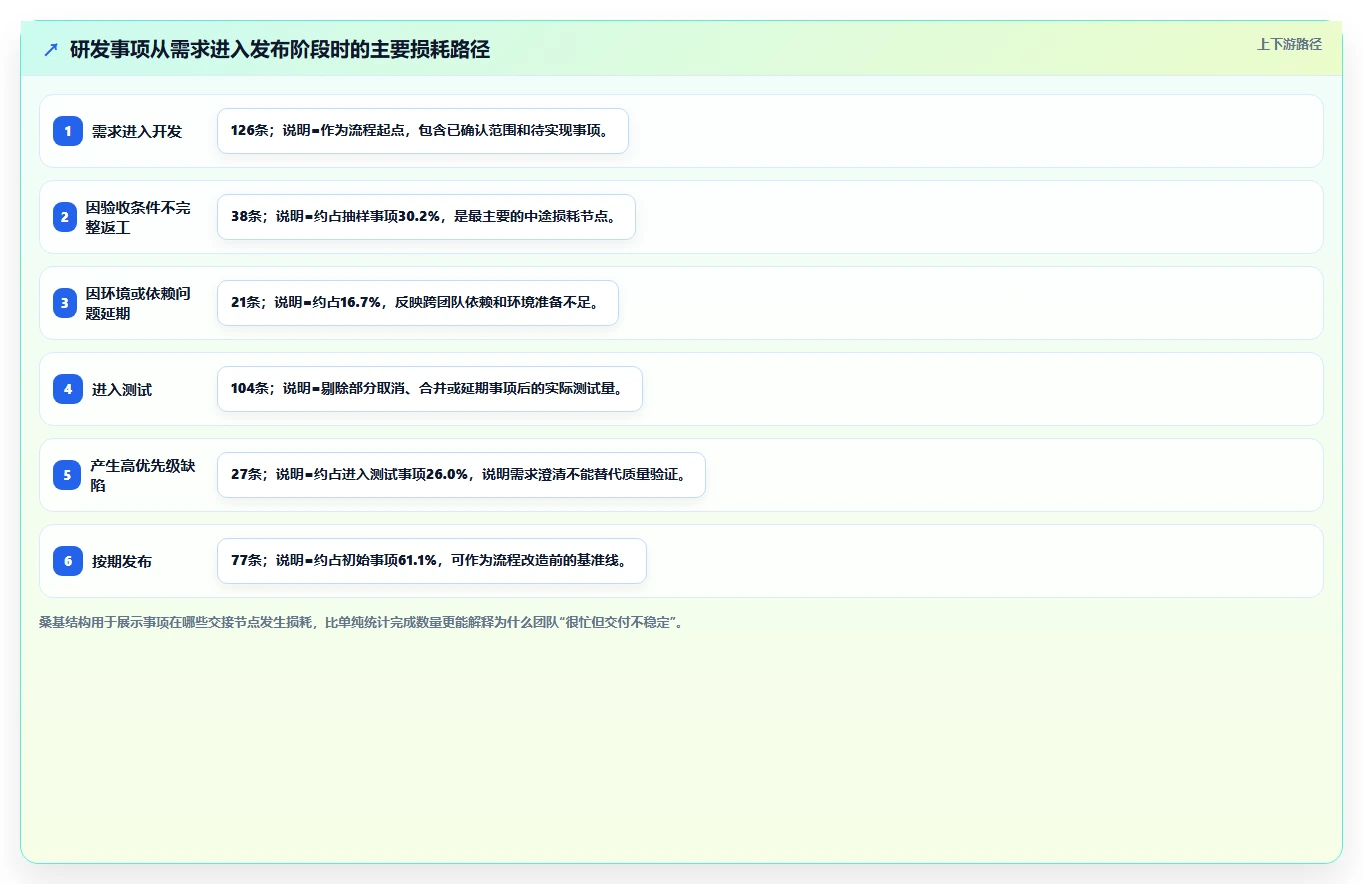The height and width of the screenshot is (884, 1363).
Task: Select the 按期发布 step label
Action: (x=122, y=561)
